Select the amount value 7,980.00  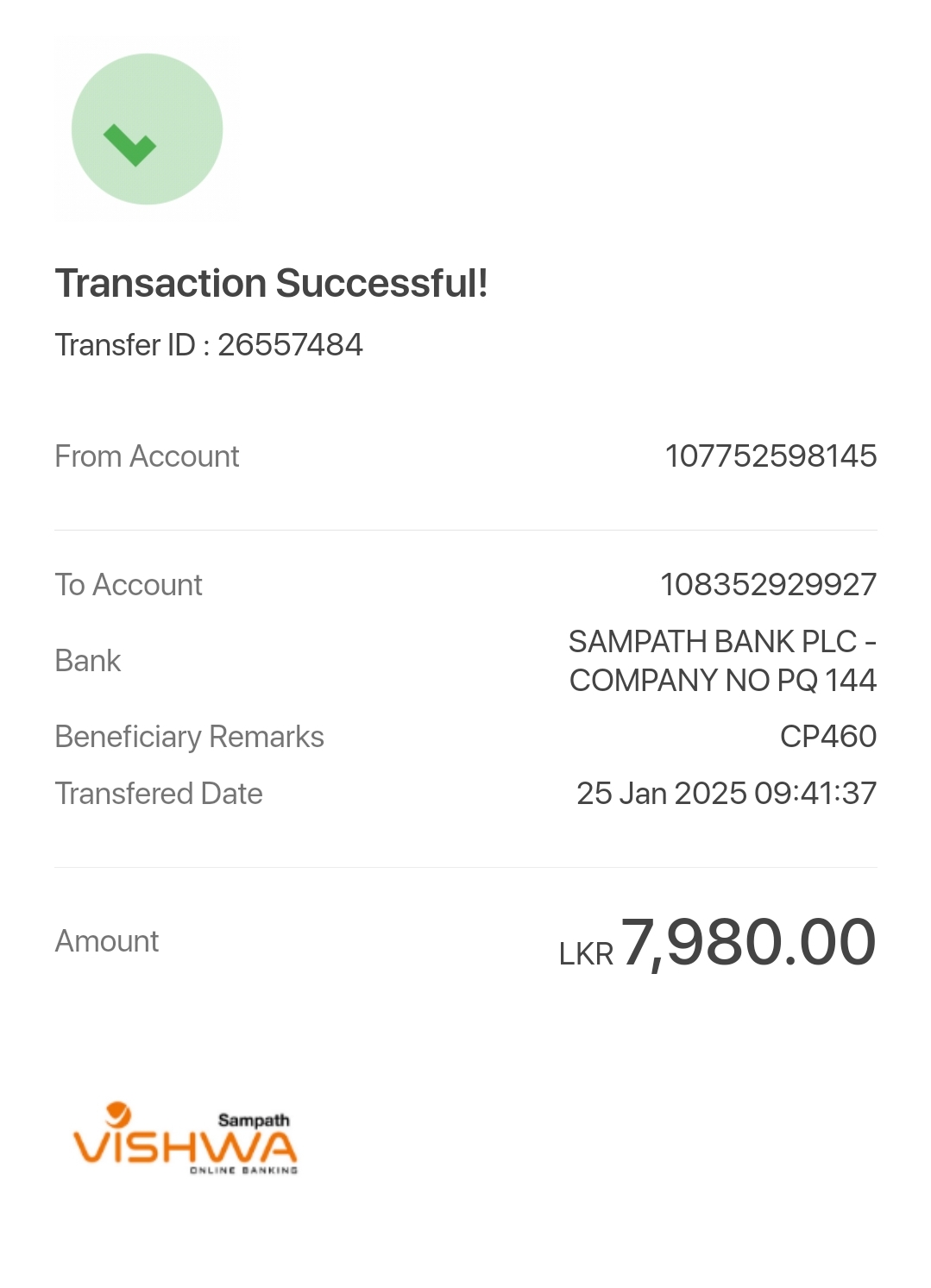[748, 942]
